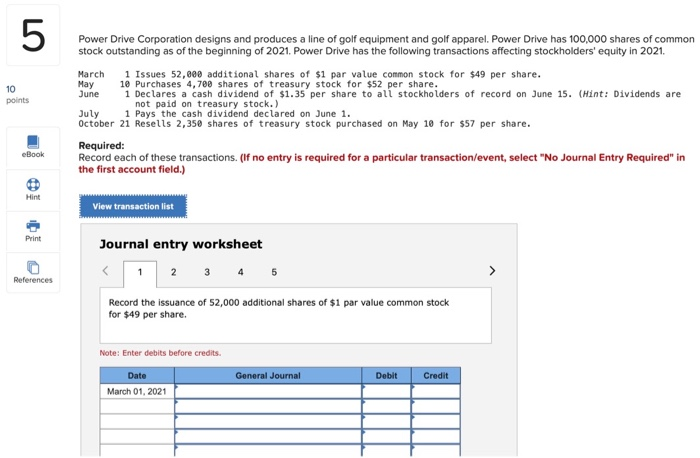Go to next journal entry arrow
Image resolution: width=700 pixels, height=458 pixels.
coord(492,271)
